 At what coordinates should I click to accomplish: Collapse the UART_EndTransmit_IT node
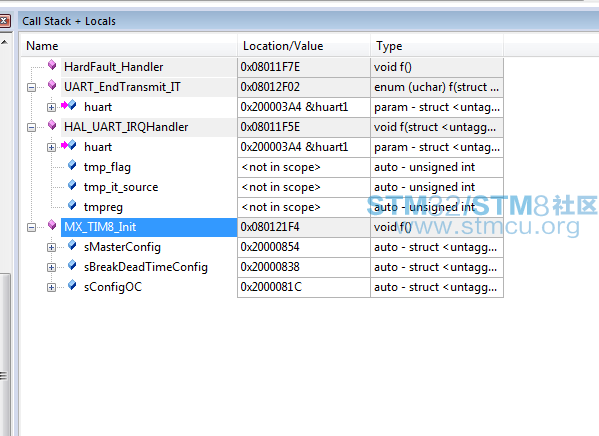(32, 88)
